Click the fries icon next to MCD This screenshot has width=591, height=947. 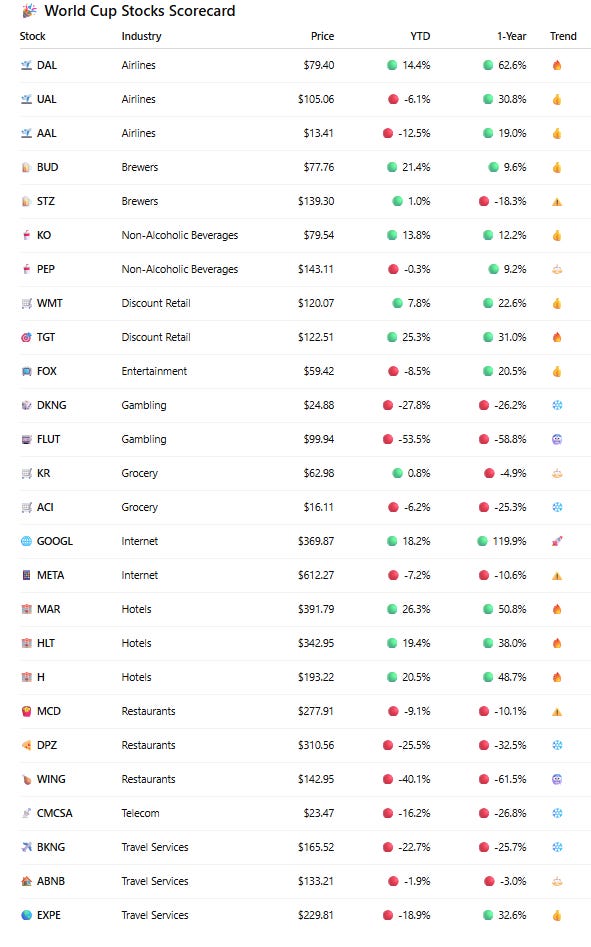point(27,711)
